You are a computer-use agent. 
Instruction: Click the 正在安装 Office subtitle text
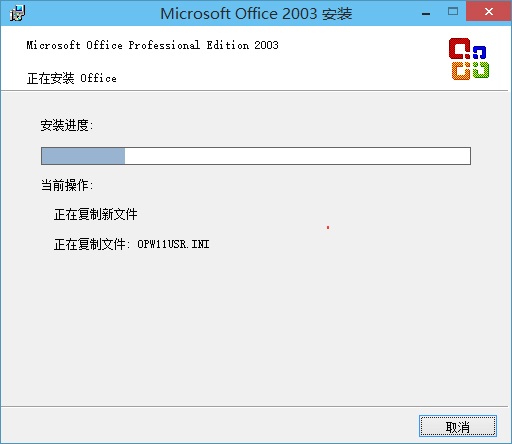(72, 79)
